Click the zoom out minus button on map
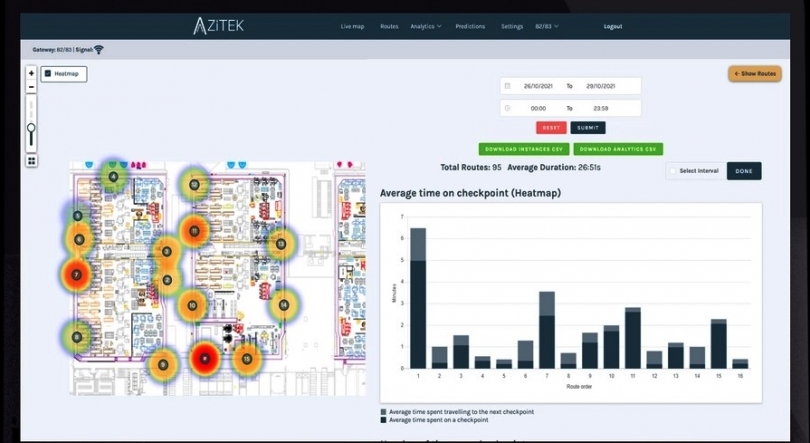 (x=31, y=87)
